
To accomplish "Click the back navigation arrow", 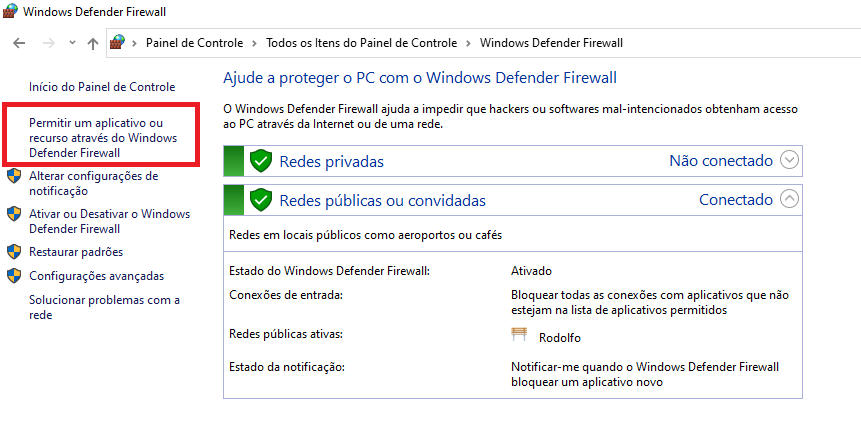I will 19,43.
